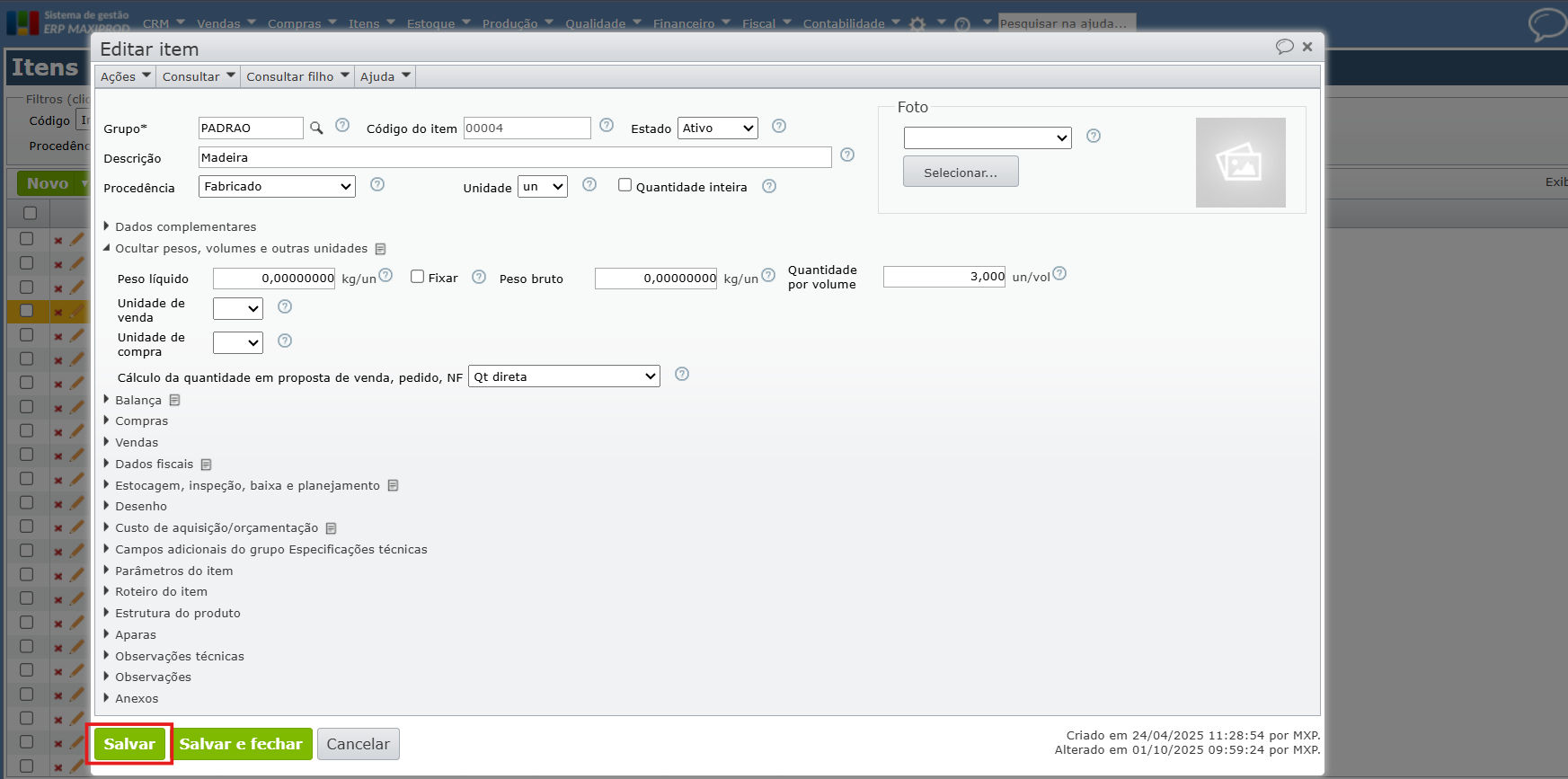Click the Novo button in Itens page
Image resolution: width=1568 pixels, height=779 pixels.
click(53, 183)
